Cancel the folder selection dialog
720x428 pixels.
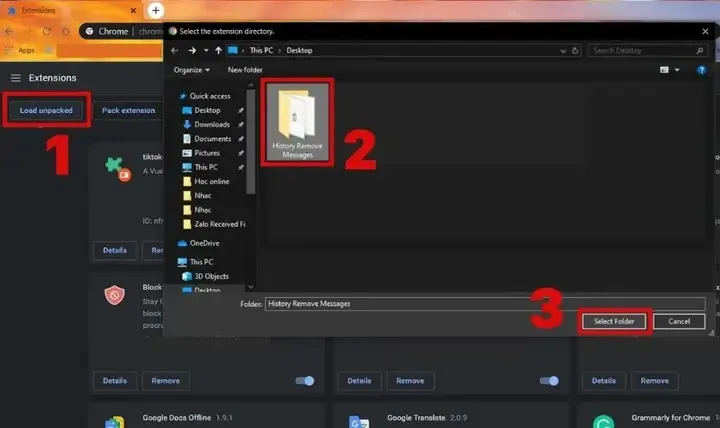[x=679, y=321]
